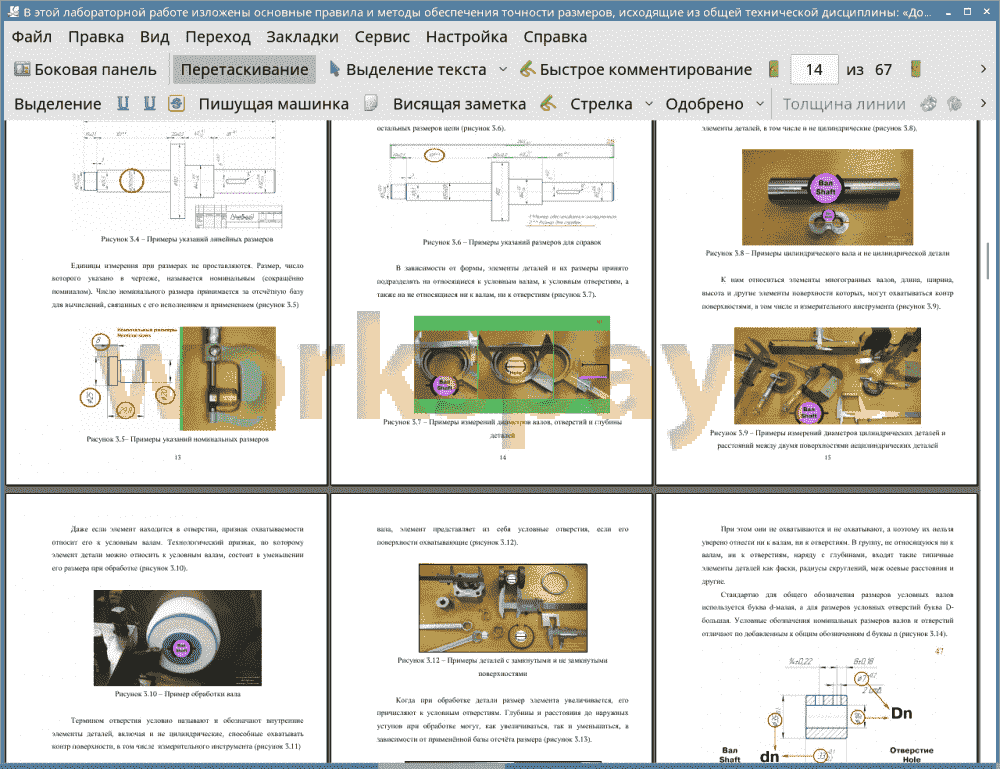Go to the previous page icon
Viewport: 1000px width, 769px height.
click(774, 70)
